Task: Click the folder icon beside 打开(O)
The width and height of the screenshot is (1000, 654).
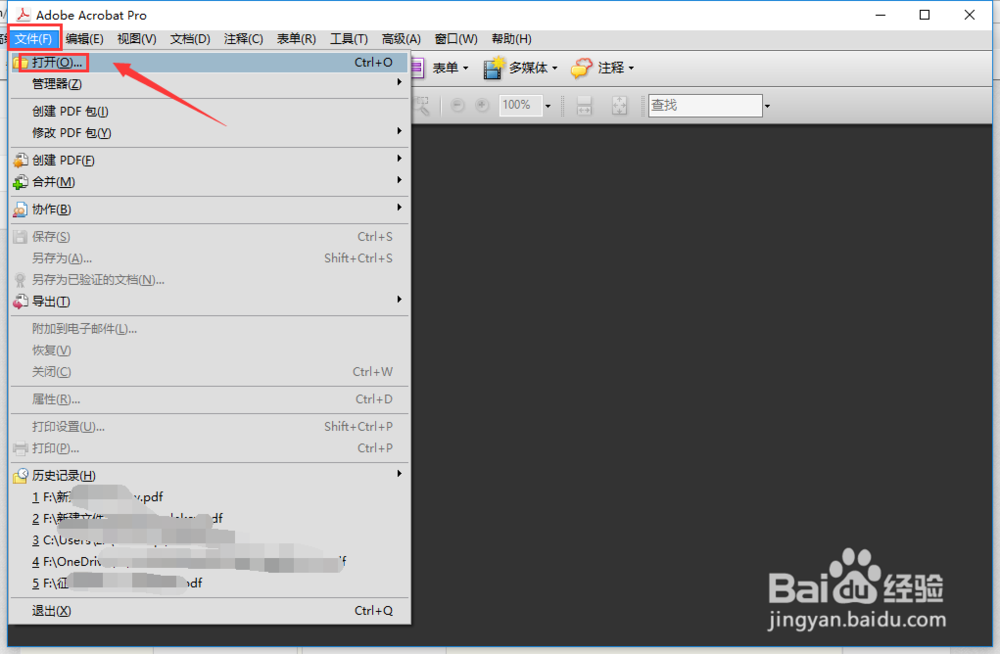Action: click(x=20, y=63)
